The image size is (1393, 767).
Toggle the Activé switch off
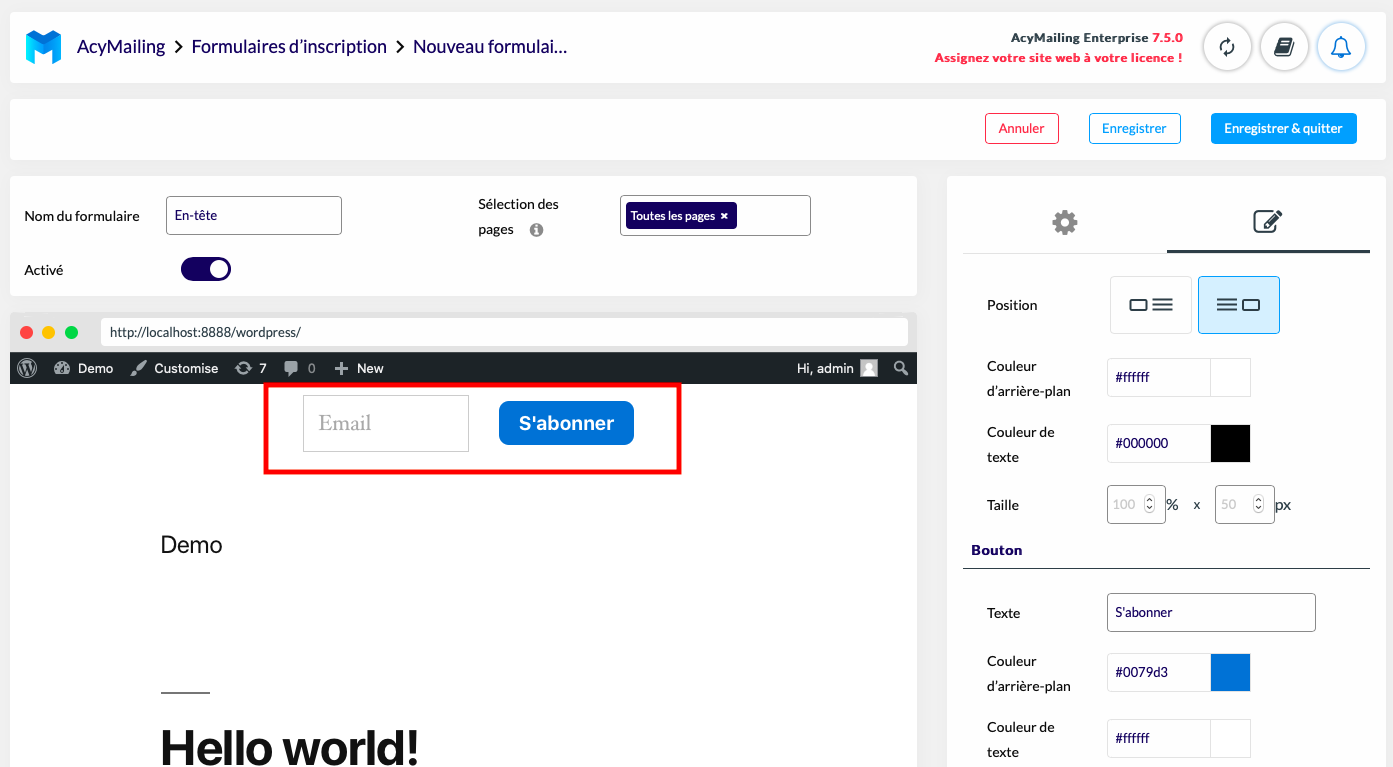206,269
